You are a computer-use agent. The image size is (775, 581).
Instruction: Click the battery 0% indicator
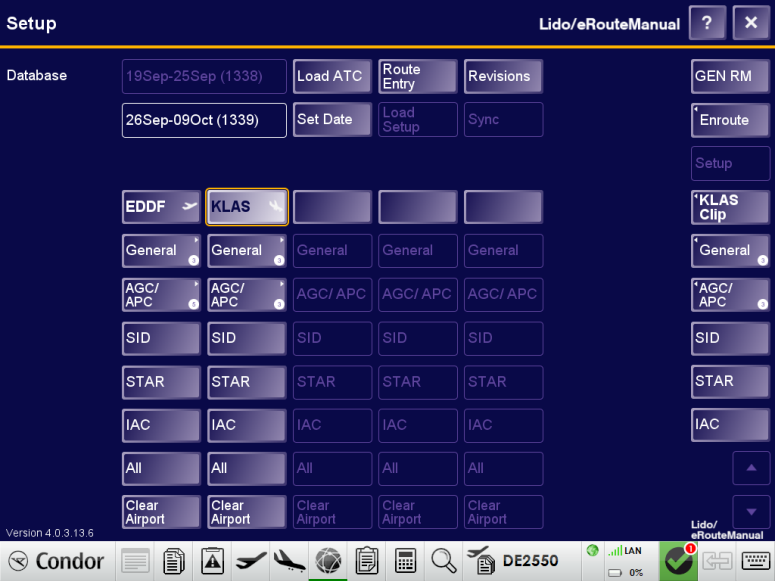(x=625, y=573)
